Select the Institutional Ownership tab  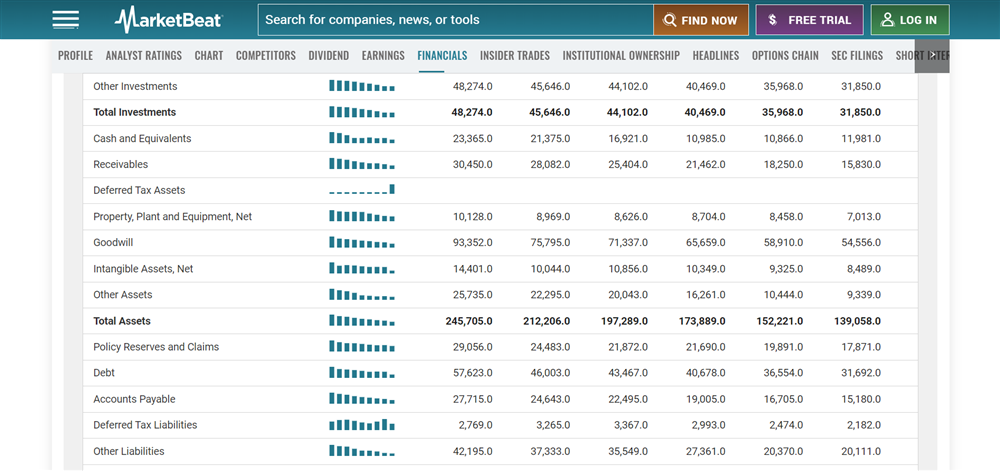pyautogui.click(x=621, y=56)
